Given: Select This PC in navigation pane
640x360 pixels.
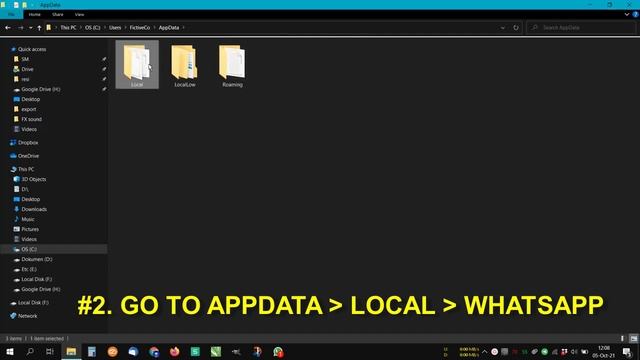Looking at the screenshot, I should [x=26, y=169].
